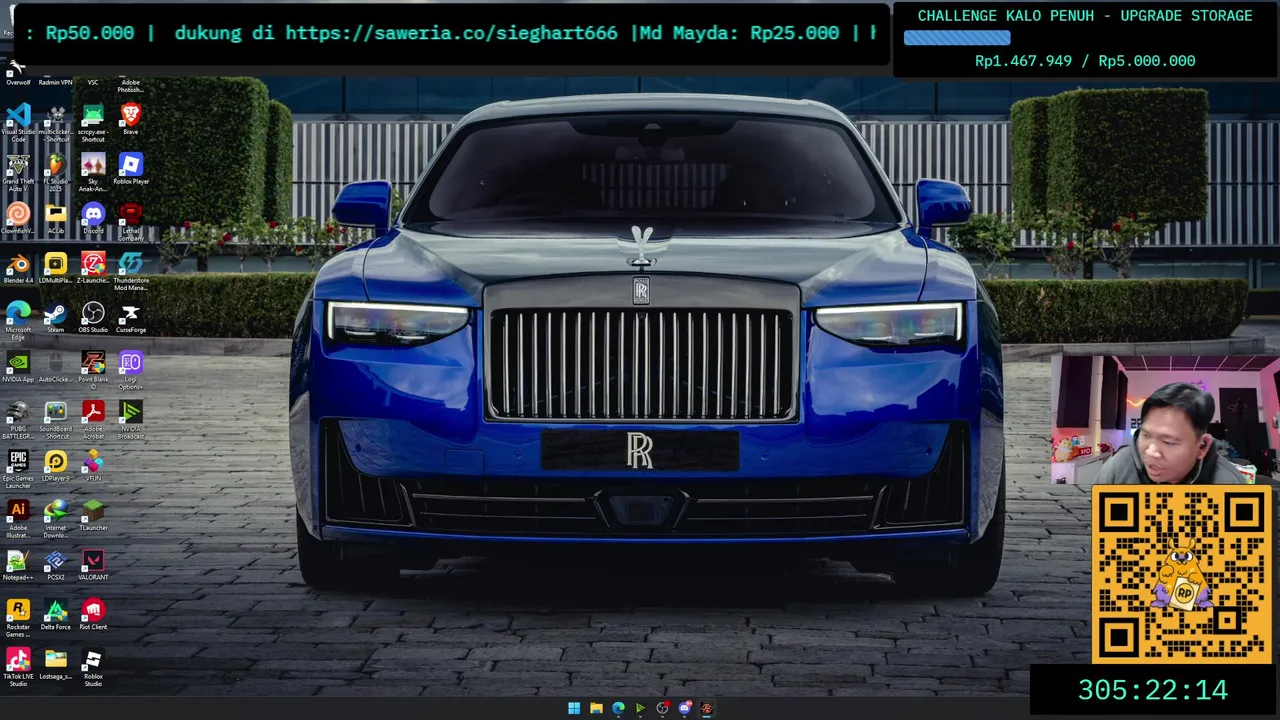Open Visual Studio Code desktop shortcut

point(18,120)
